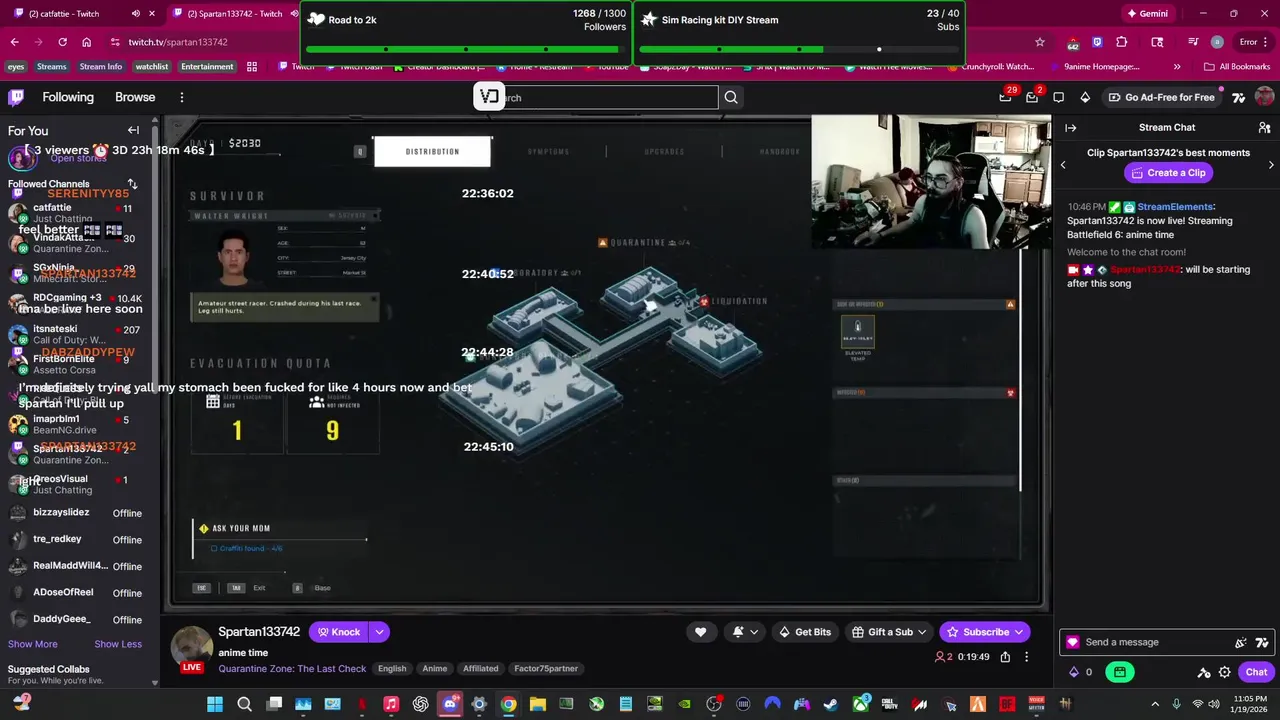Click Show More in followed channels

coord(33,644)
